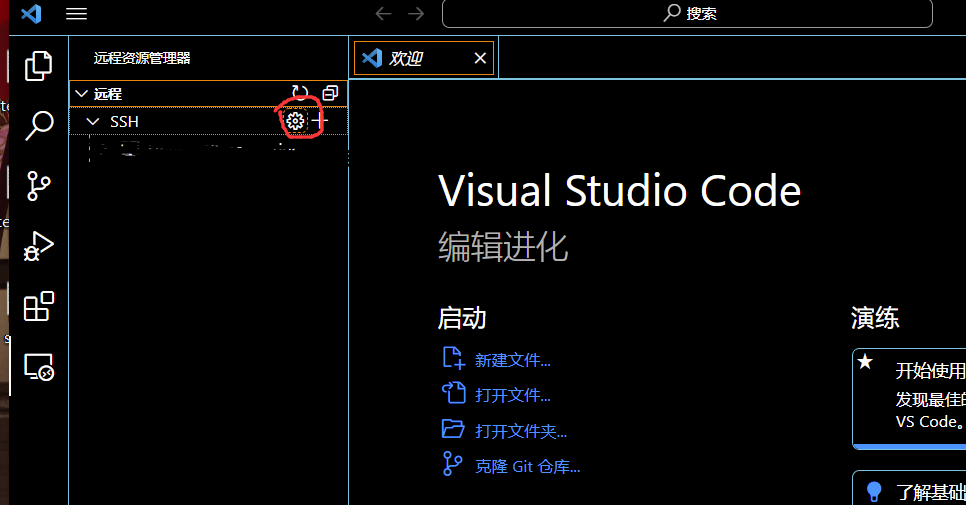Screen dimensions: 966x505
Task: Click the 打开文件夹... link
Action: pyautogui.click(x=521, y=430)
